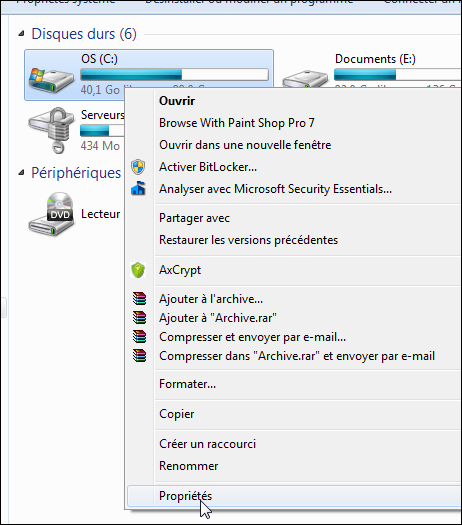Click WinRAR icon beside Ajouter à l'archive
Screen dimensions: 462x525
coord(139,299)
